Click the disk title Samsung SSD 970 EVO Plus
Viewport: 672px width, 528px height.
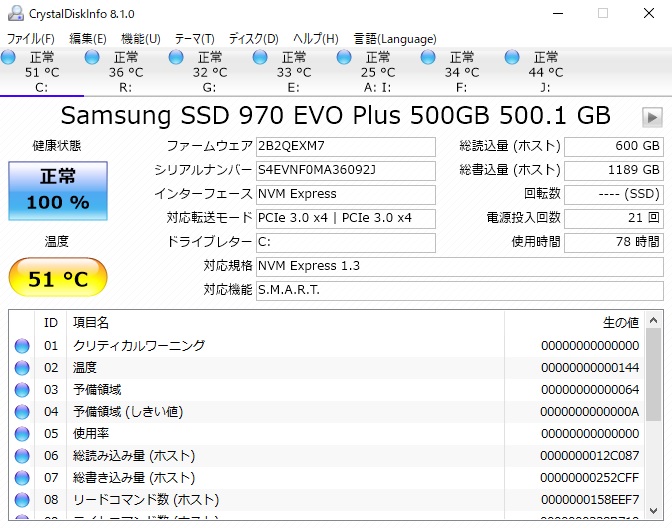click(335, 116)
